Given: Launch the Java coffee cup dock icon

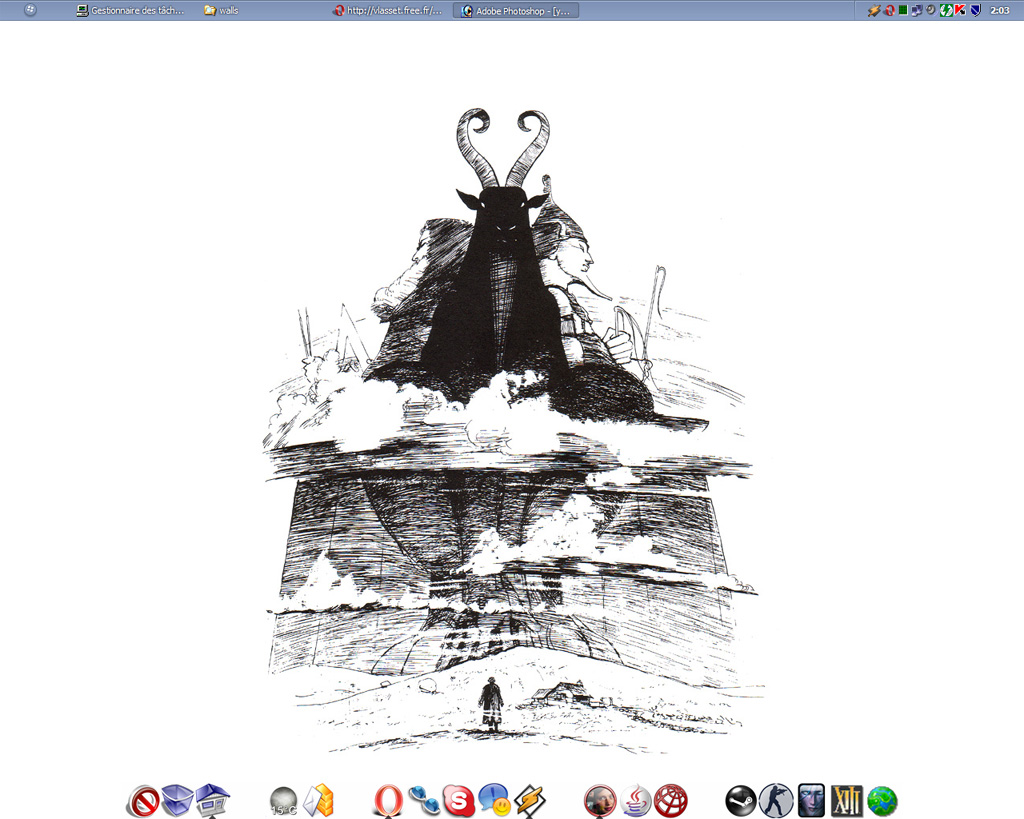Looking at the screenshot, I should pos(635,801).
